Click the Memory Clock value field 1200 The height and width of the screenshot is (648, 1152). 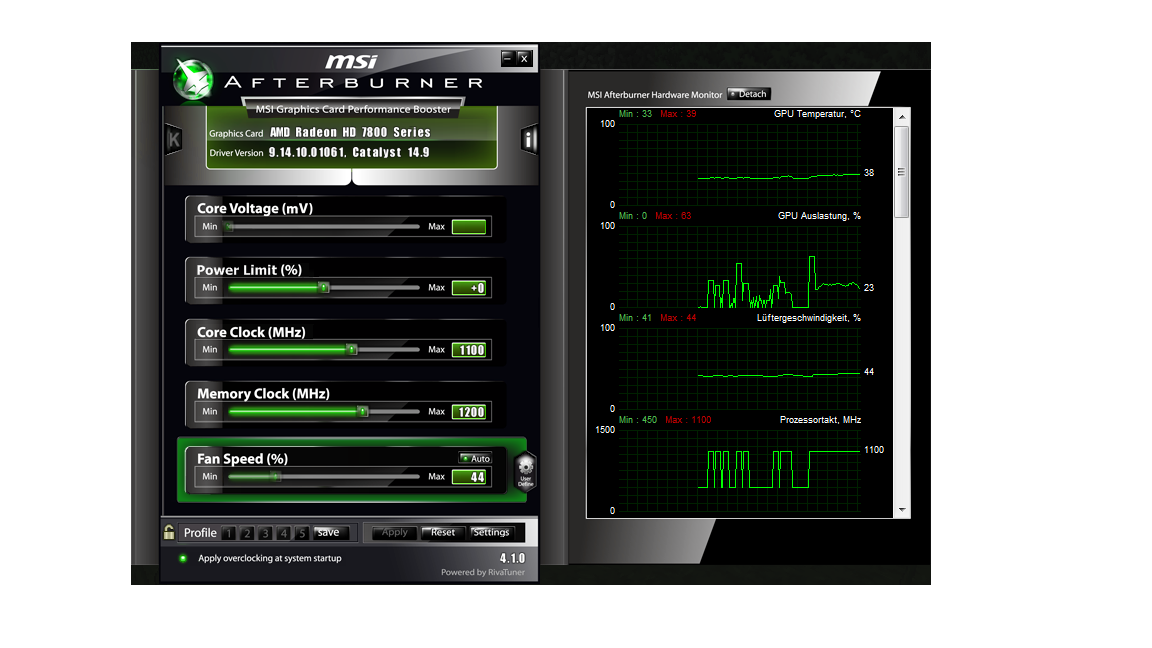tap(469, 412)
